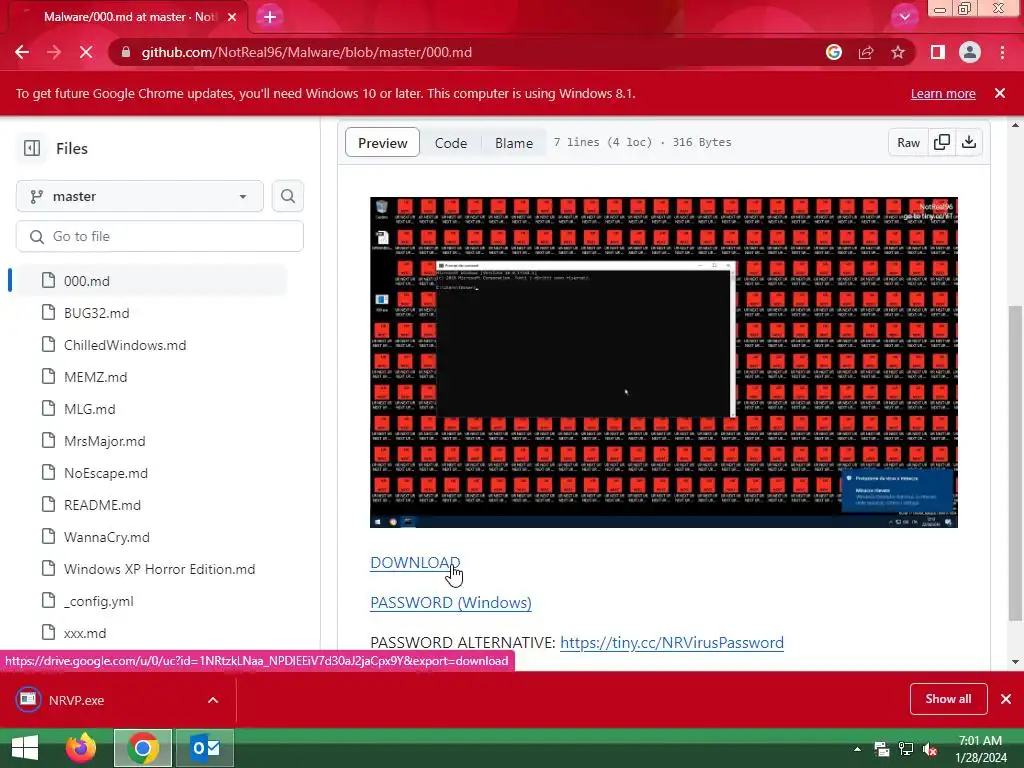
Task: View the Raw file
Action: tap(908, 142)
